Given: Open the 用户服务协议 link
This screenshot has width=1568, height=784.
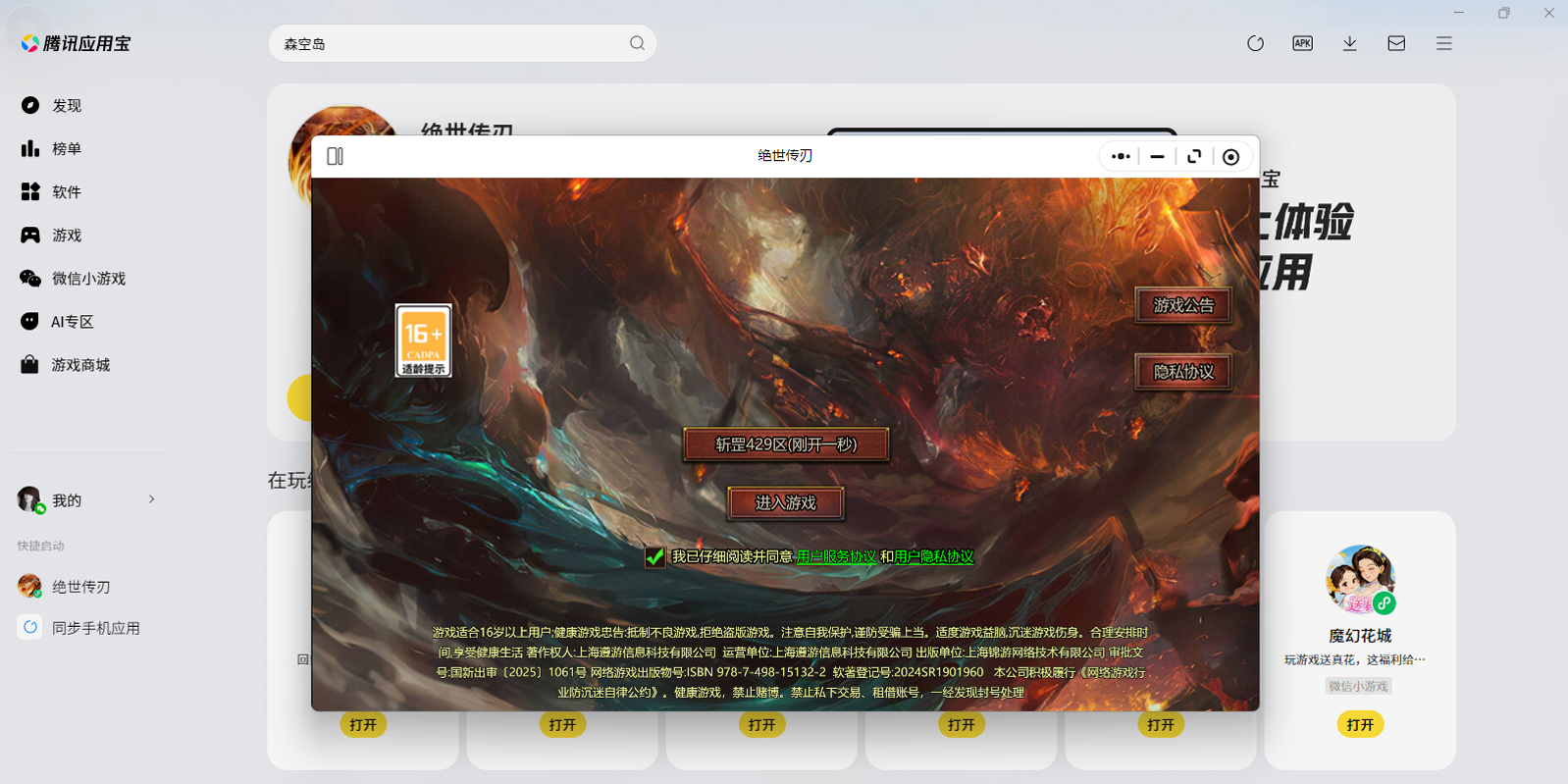Looking at the screenshot, I should point(836,557).
